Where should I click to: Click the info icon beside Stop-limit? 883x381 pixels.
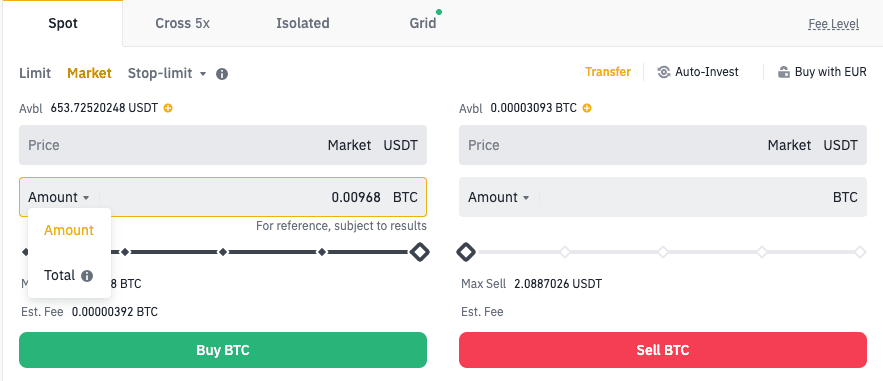tap(222, 74)
